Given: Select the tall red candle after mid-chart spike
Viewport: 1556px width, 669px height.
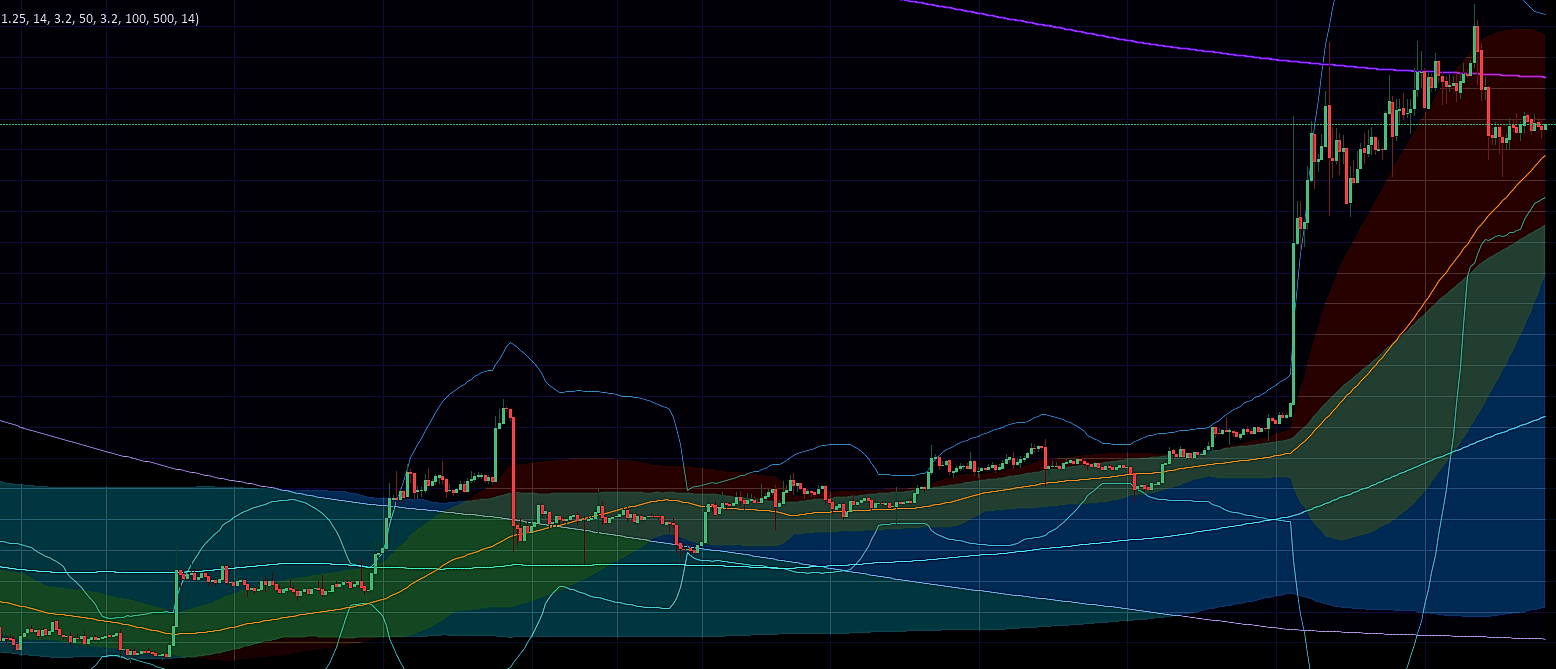Looking at the screenshot, I should [513, 470].
